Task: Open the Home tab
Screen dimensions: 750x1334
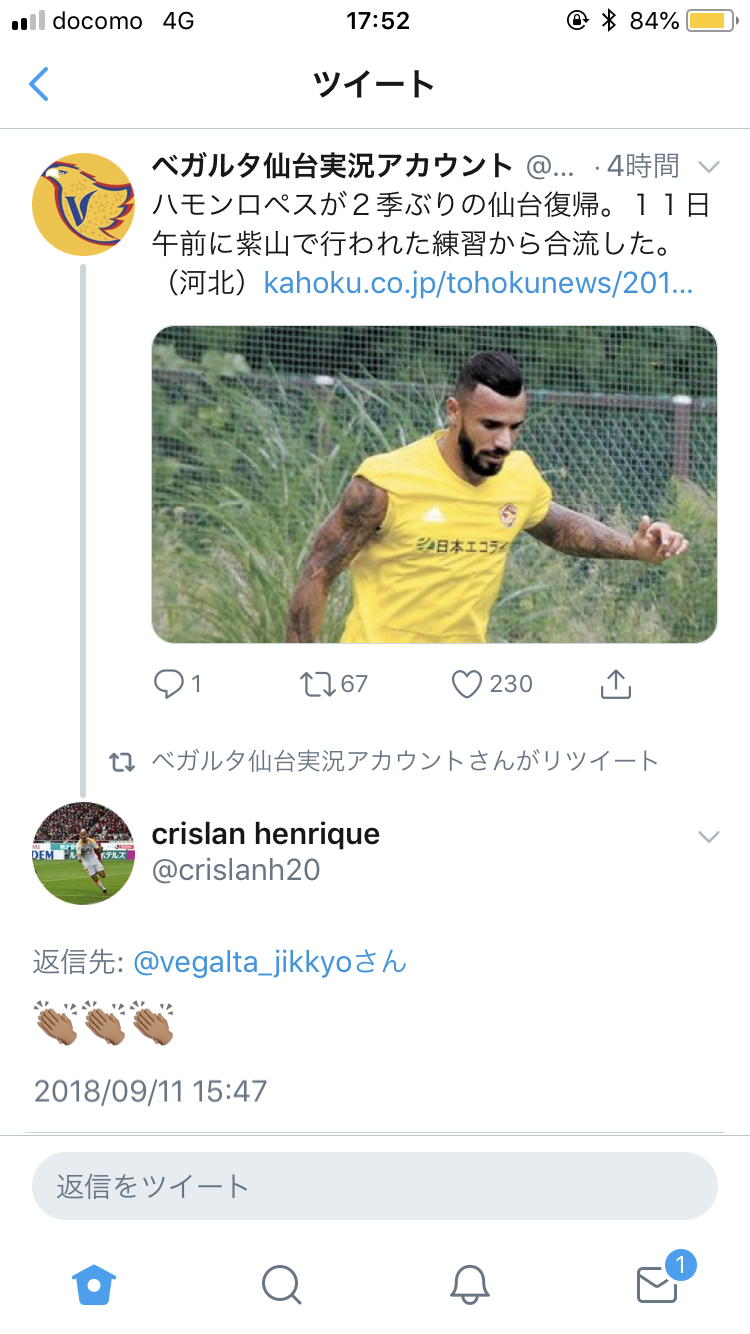Action: point(94,1283)
